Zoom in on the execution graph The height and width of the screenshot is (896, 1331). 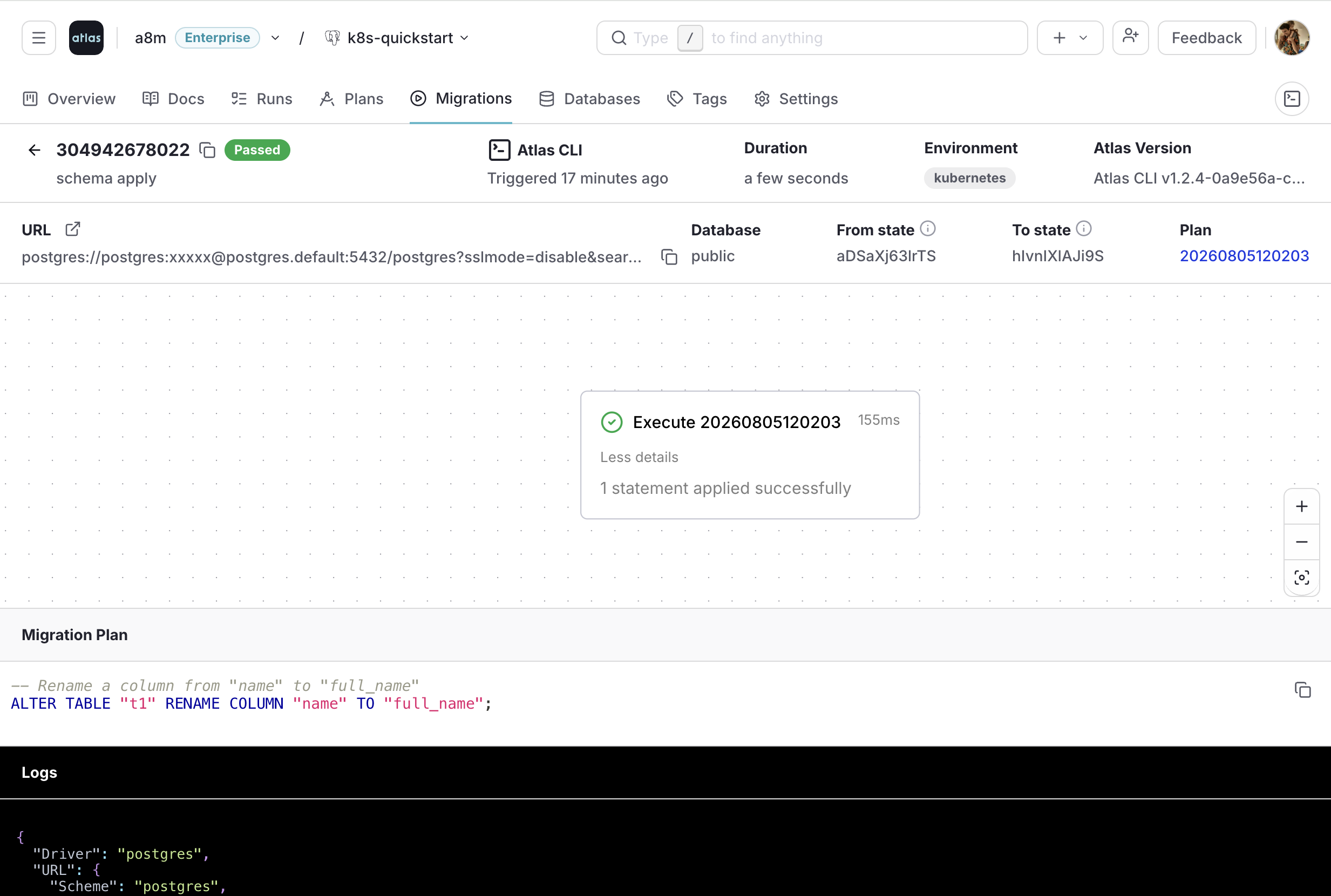(1301, 506)
